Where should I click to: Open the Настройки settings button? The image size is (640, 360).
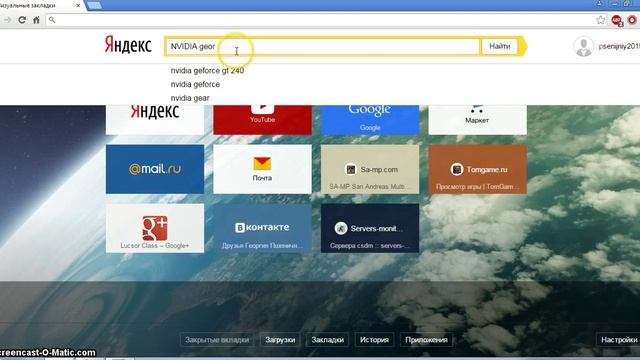tap(619, 340)
